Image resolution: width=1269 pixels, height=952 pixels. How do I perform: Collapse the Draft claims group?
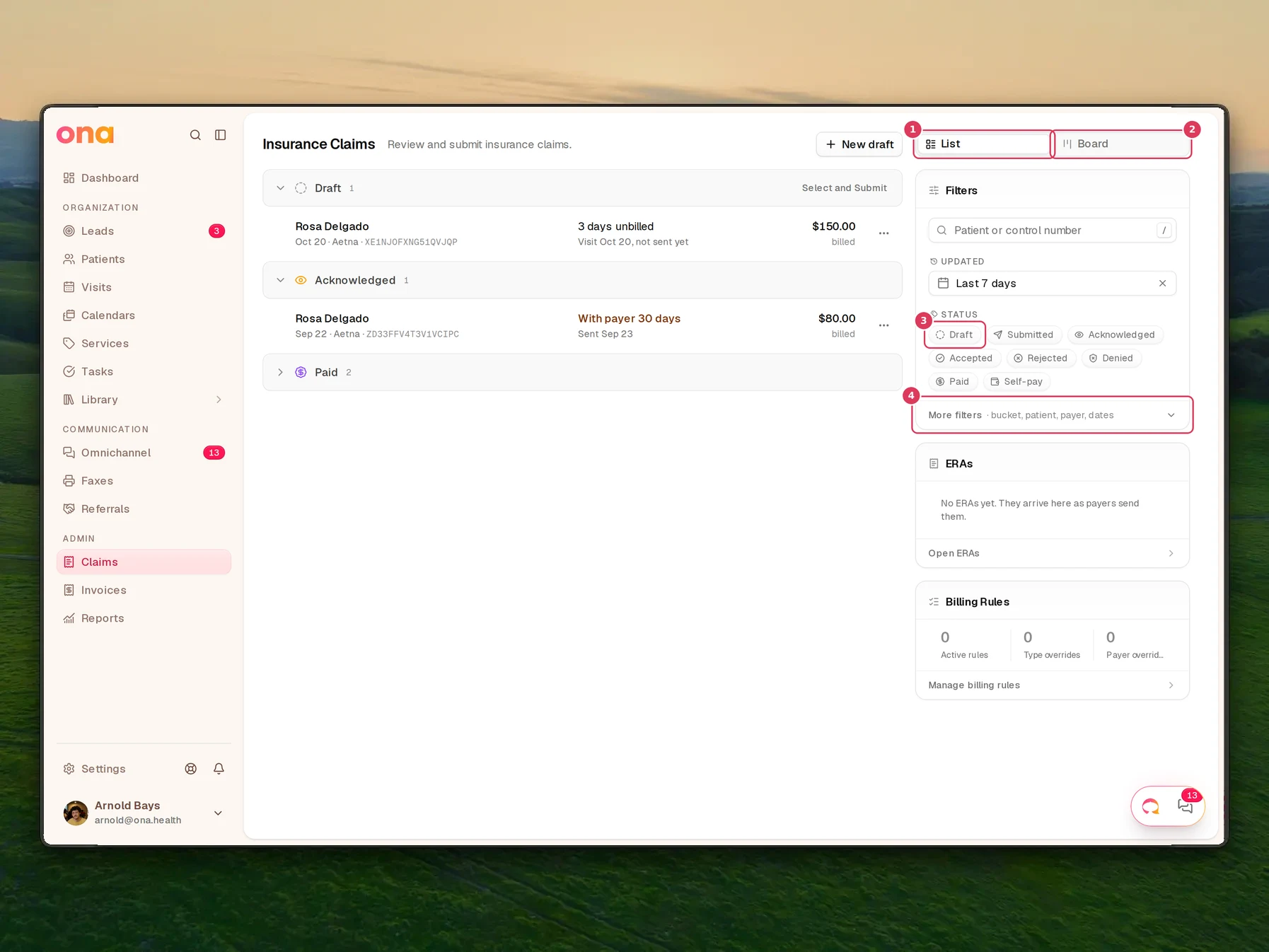(x=281, y=188)
